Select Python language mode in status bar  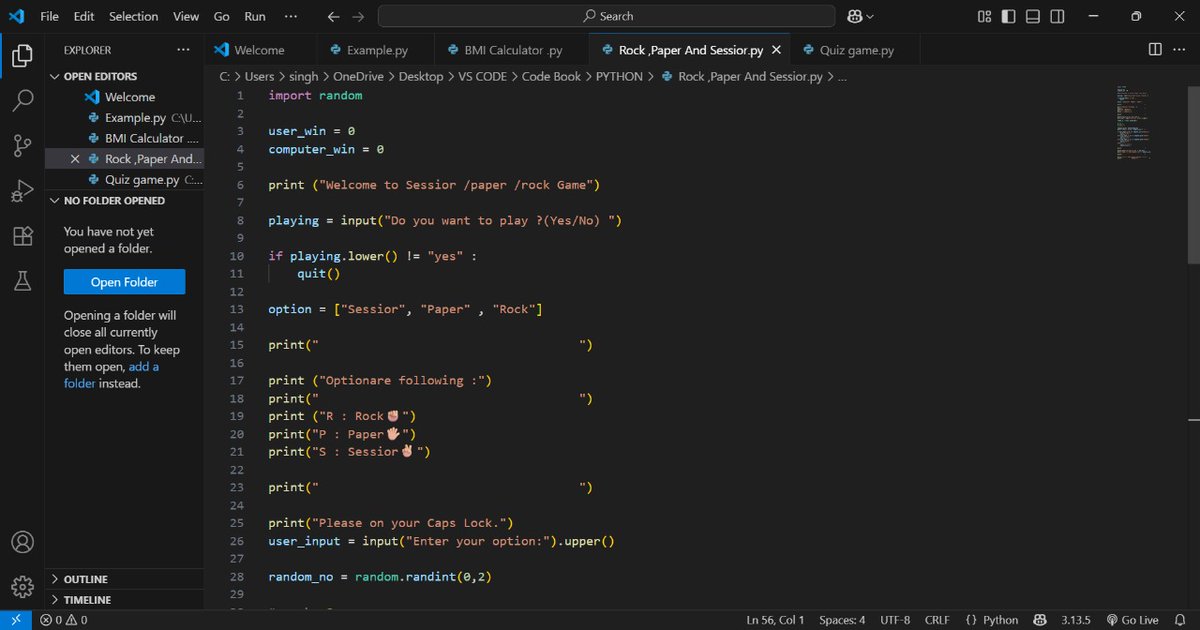tap(1000, 620)
